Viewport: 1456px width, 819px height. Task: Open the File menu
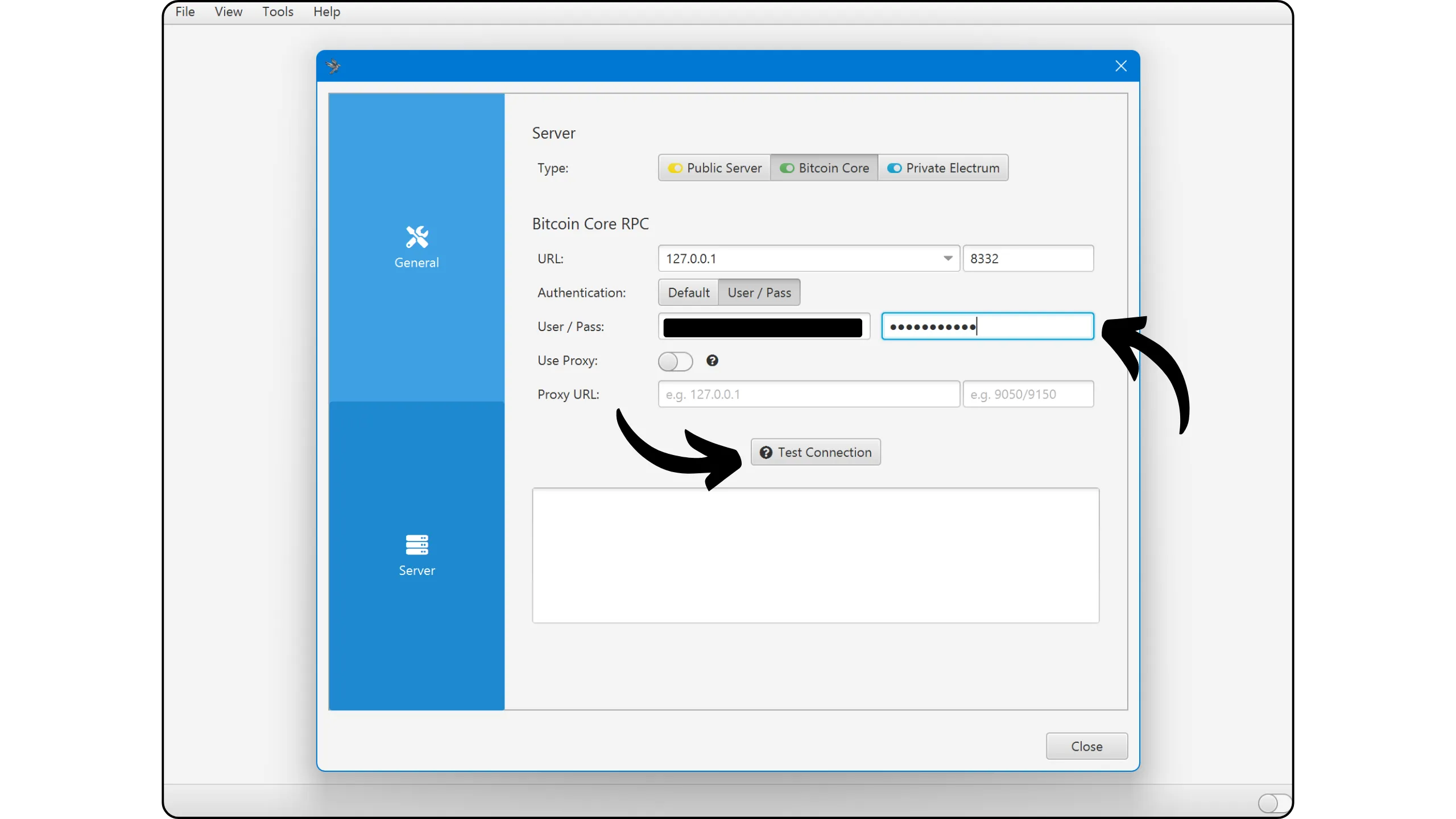[185, 12]
